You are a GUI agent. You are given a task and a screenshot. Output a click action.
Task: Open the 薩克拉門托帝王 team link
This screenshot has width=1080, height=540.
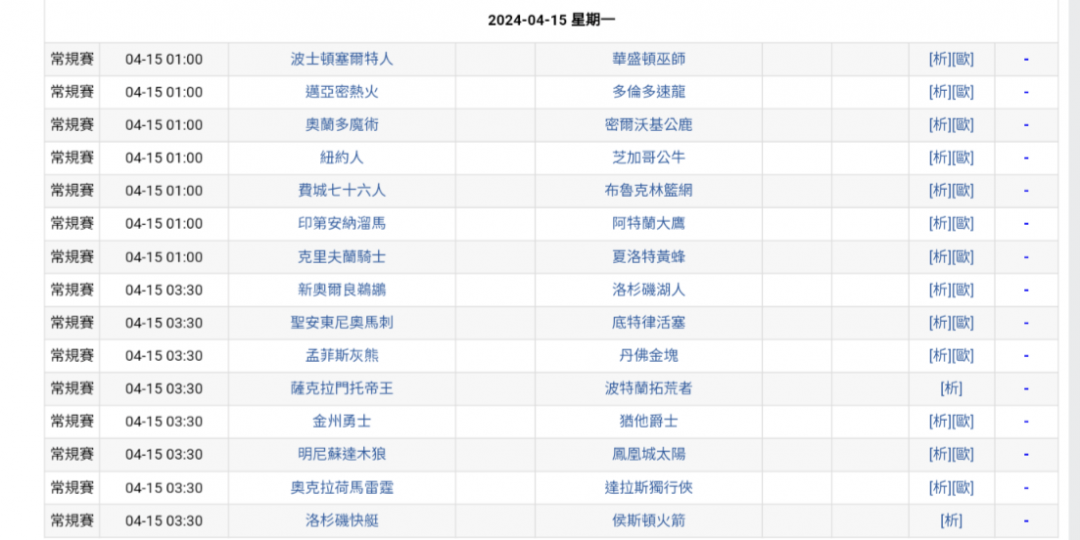coord(342,388)
